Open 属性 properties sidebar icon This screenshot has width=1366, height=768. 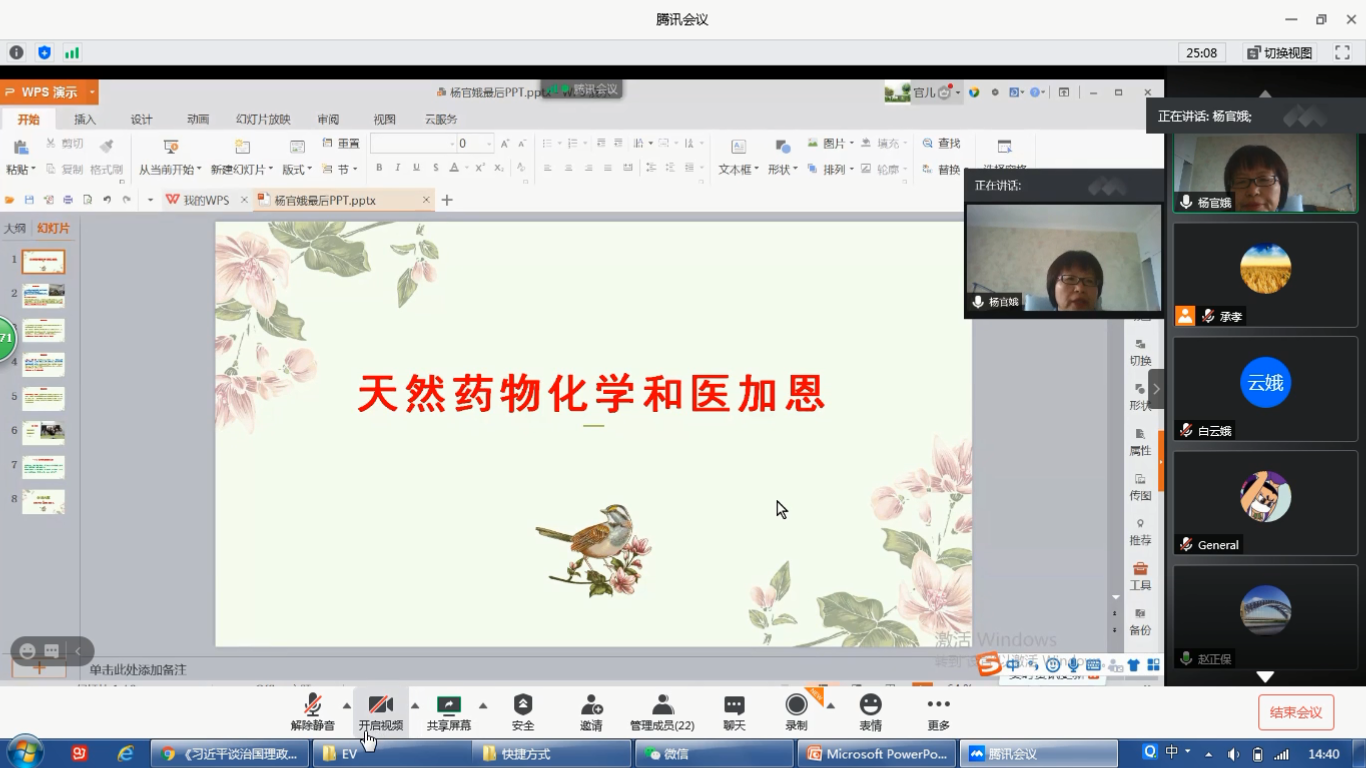1140,442
